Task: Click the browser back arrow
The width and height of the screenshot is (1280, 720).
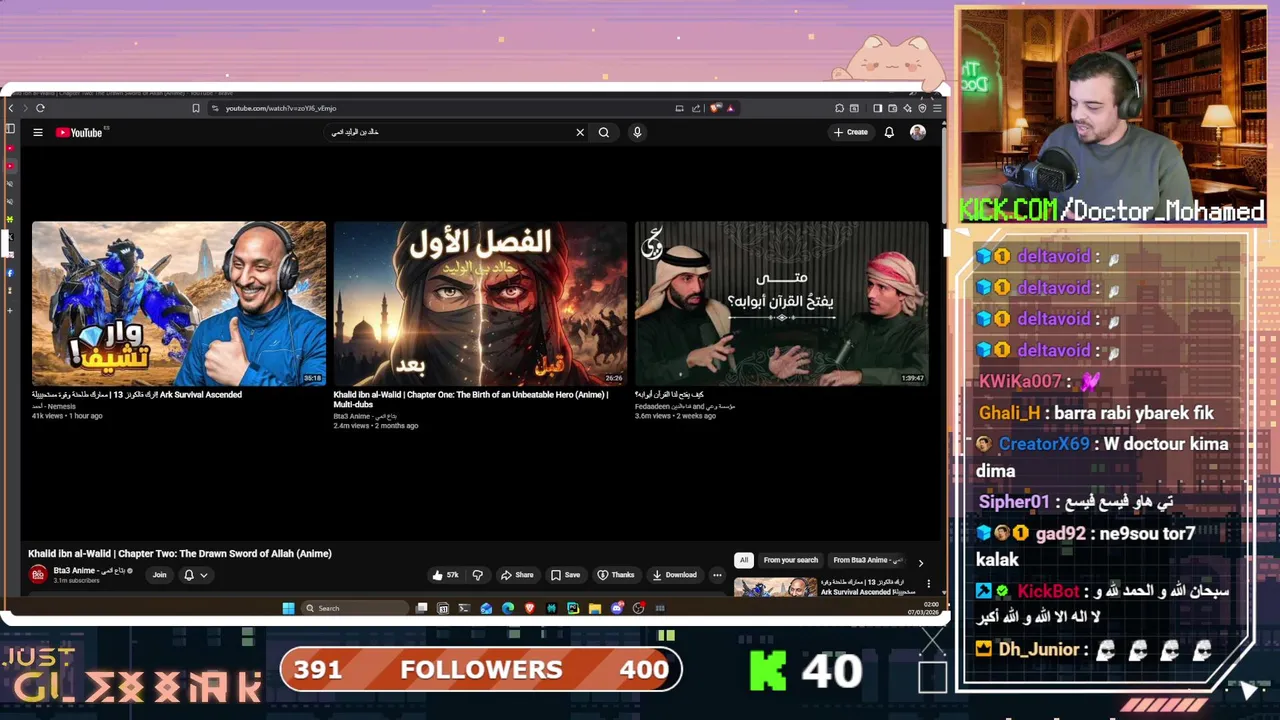Action: (x=11, y=108)
